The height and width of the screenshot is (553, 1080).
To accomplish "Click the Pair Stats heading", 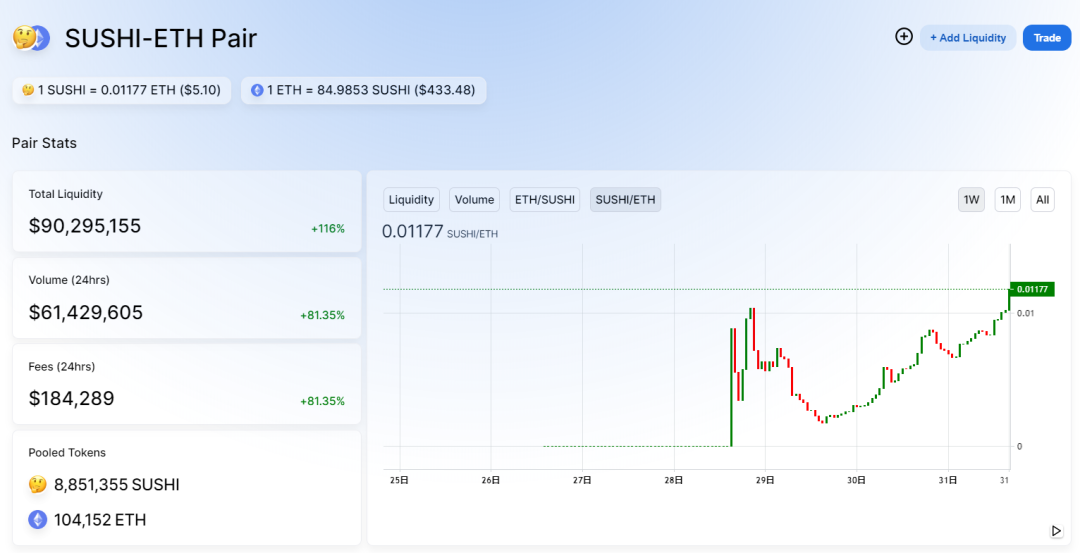I will 44,143.
